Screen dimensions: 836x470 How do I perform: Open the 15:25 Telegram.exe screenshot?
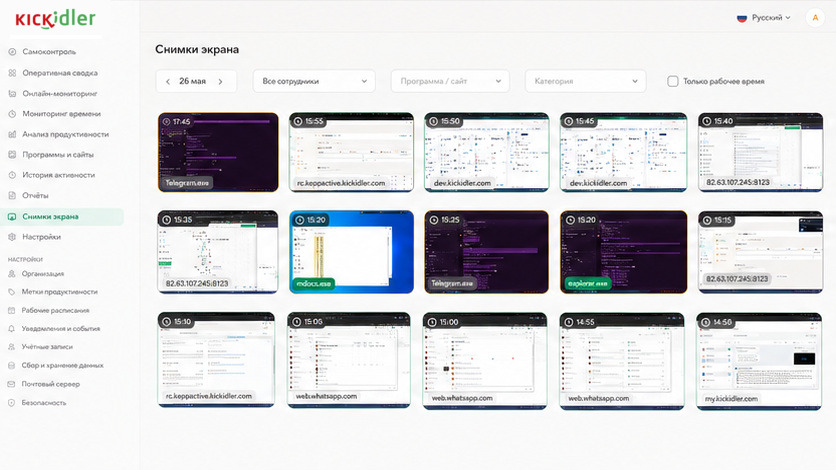click(487, 252)
